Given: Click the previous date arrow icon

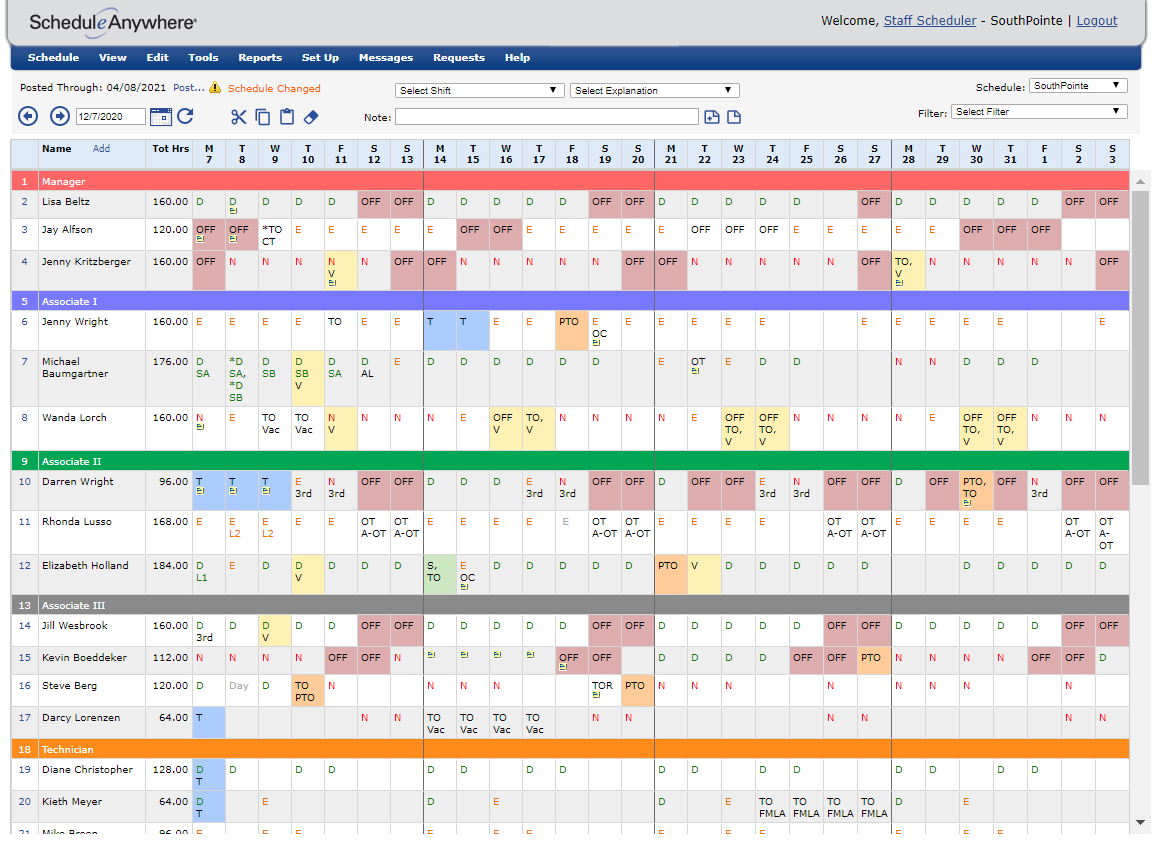Looking at the screenshot, I should [x=28, y=116].
